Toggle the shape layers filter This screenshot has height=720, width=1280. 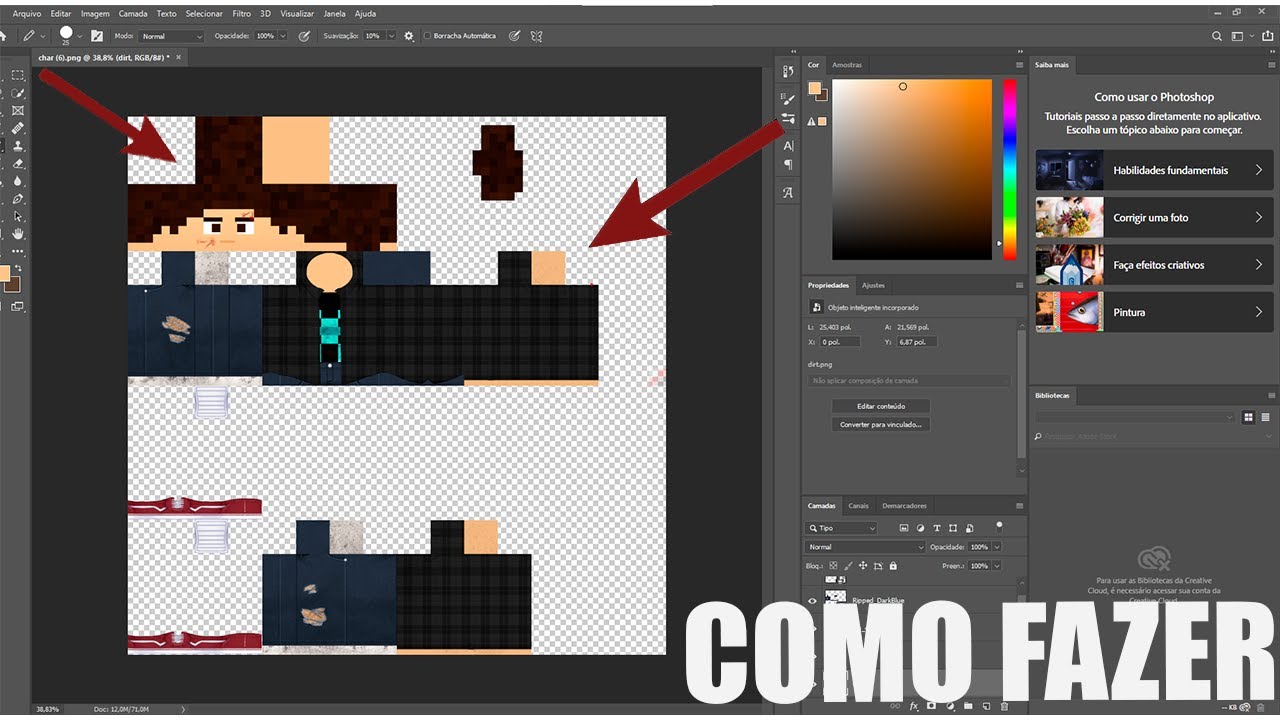953,528
